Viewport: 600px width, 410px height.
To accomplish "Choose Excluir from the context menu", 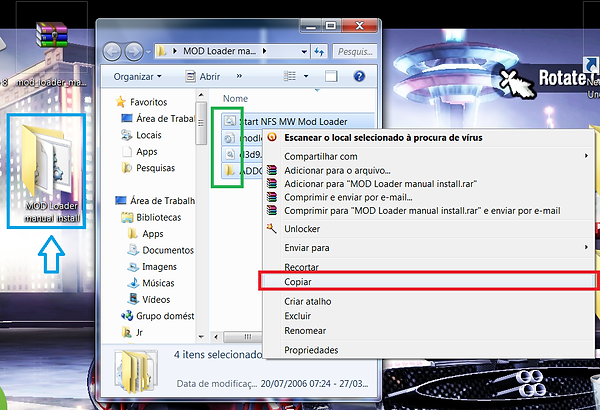I will pos(429,316).
